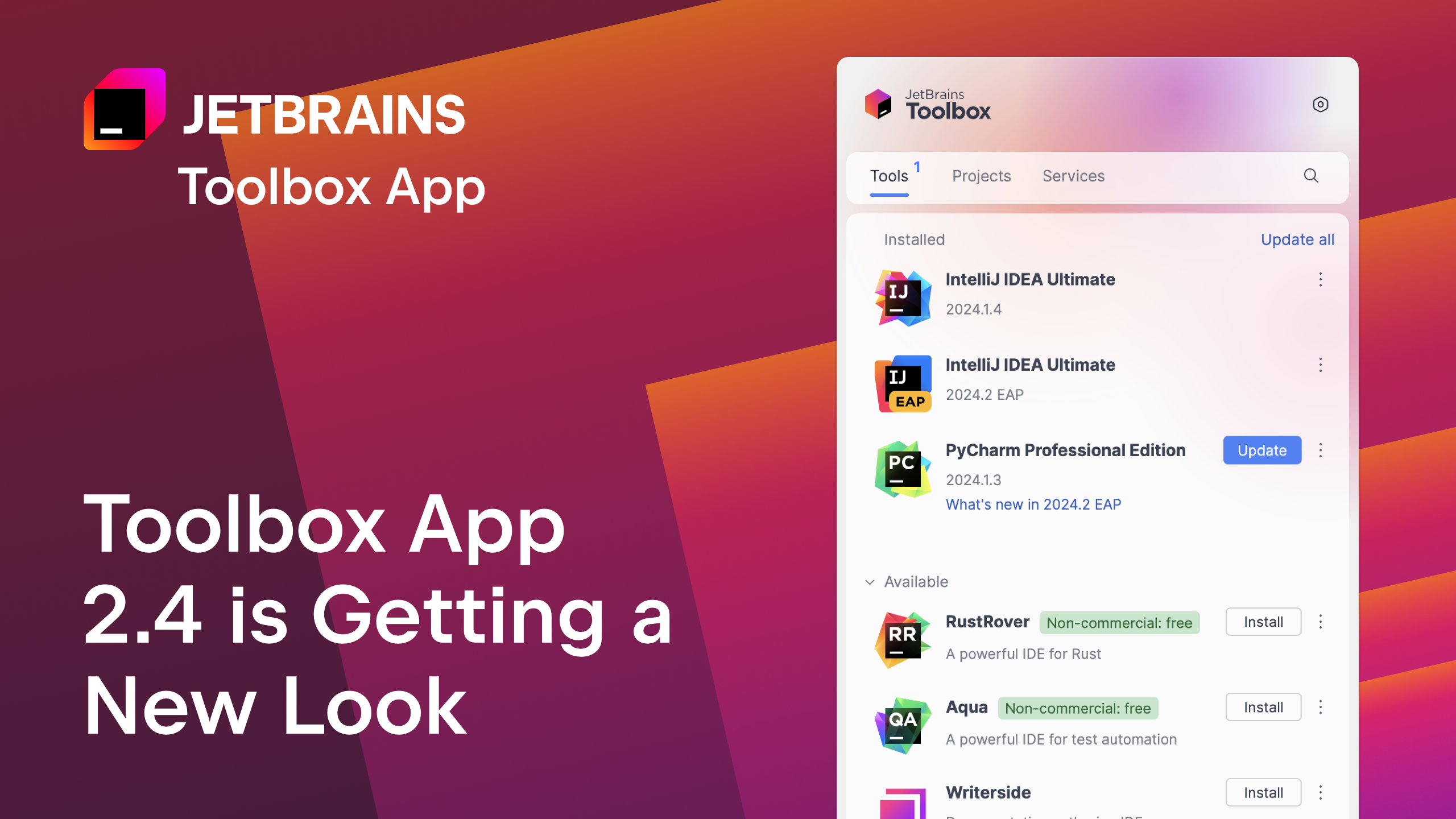Click Update button for PyCharm
This screenshot has height=819, width=1456.
(1262, 450)
